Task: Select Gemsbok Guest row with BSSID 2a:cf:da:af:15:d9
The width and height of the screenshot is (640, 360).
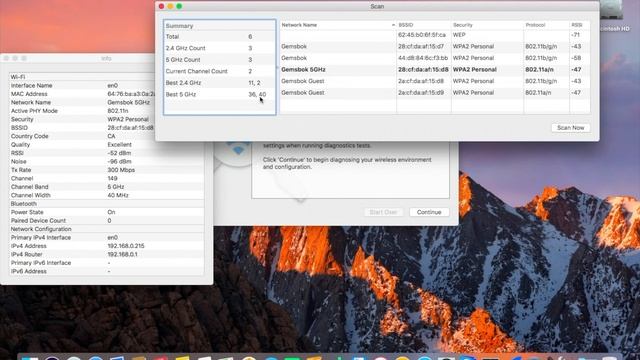Action: [435, 93]
